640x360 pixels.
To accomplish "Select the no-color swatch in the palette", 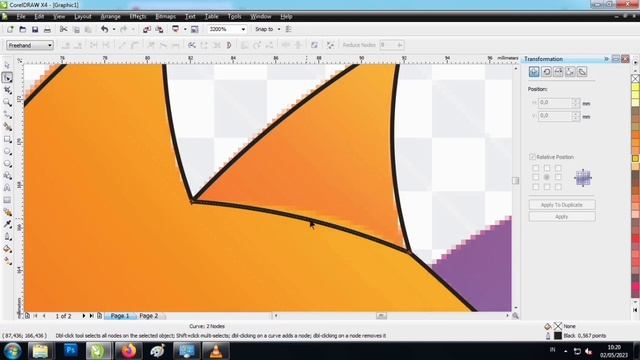I will [x=636, y=78].
